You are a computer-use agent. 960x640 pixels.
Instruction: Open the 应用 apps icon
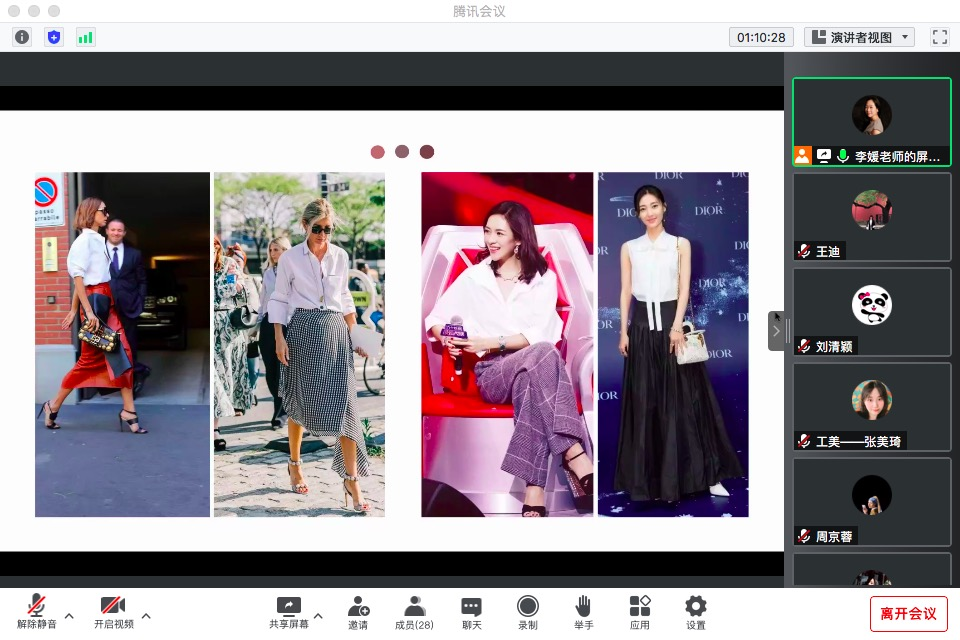pos(640,612)
